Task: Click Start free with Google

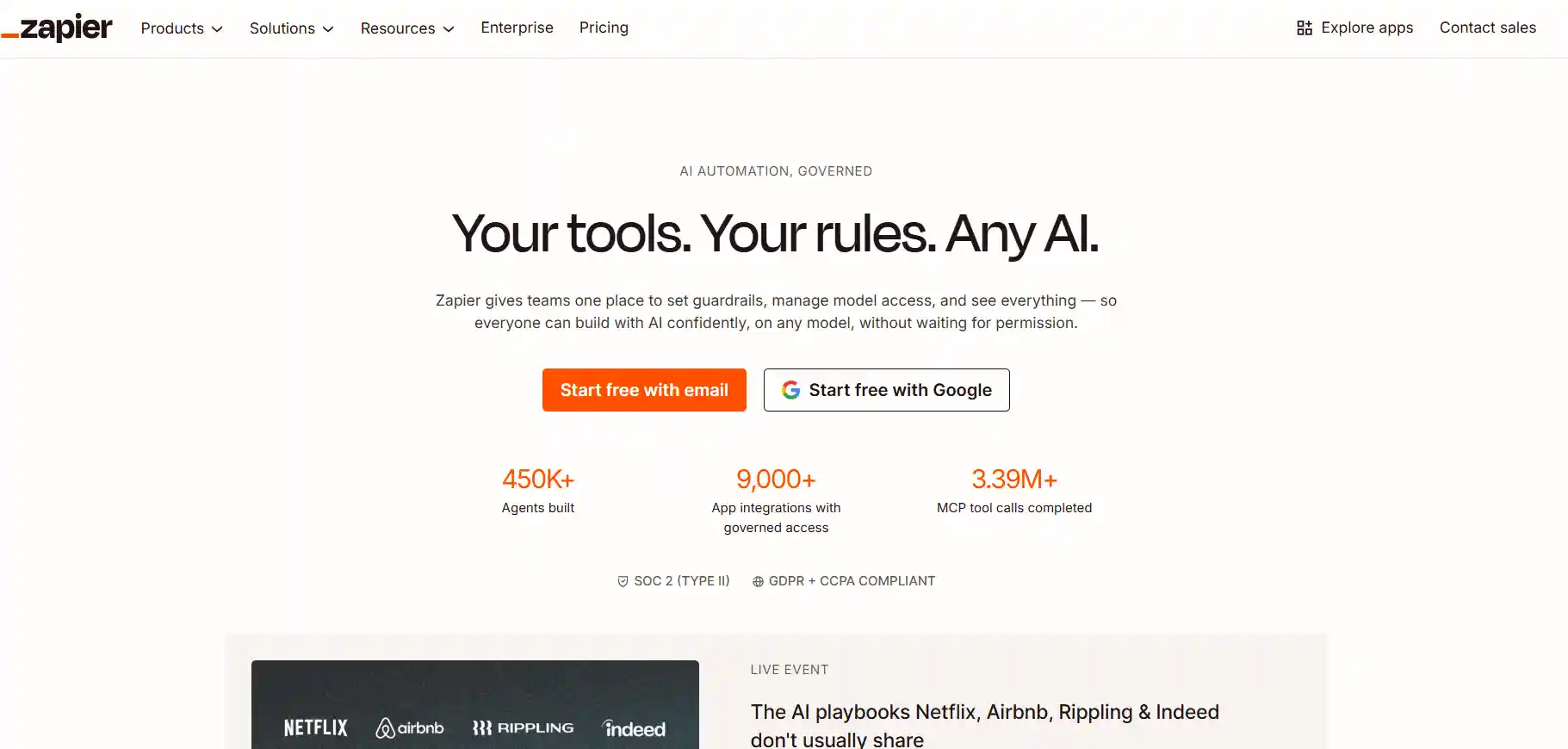Action: pyautogui.click(x=886, y=390)
